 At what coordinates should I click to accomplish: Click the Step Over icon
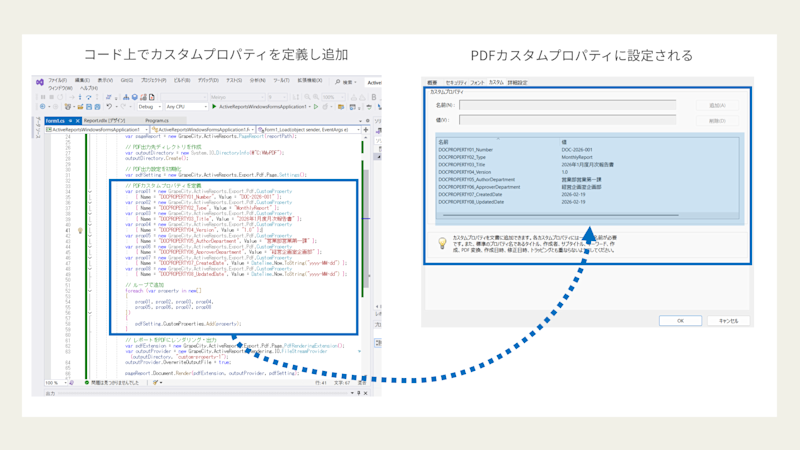click(89, 97)
